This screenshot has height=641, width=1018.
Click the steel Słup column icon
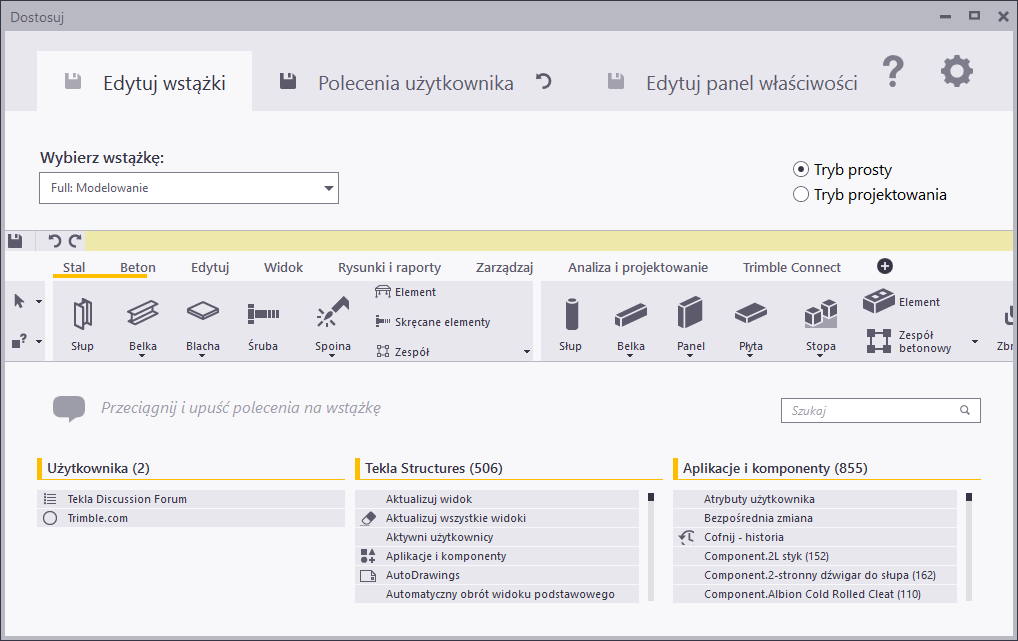[x=83, y=315]
